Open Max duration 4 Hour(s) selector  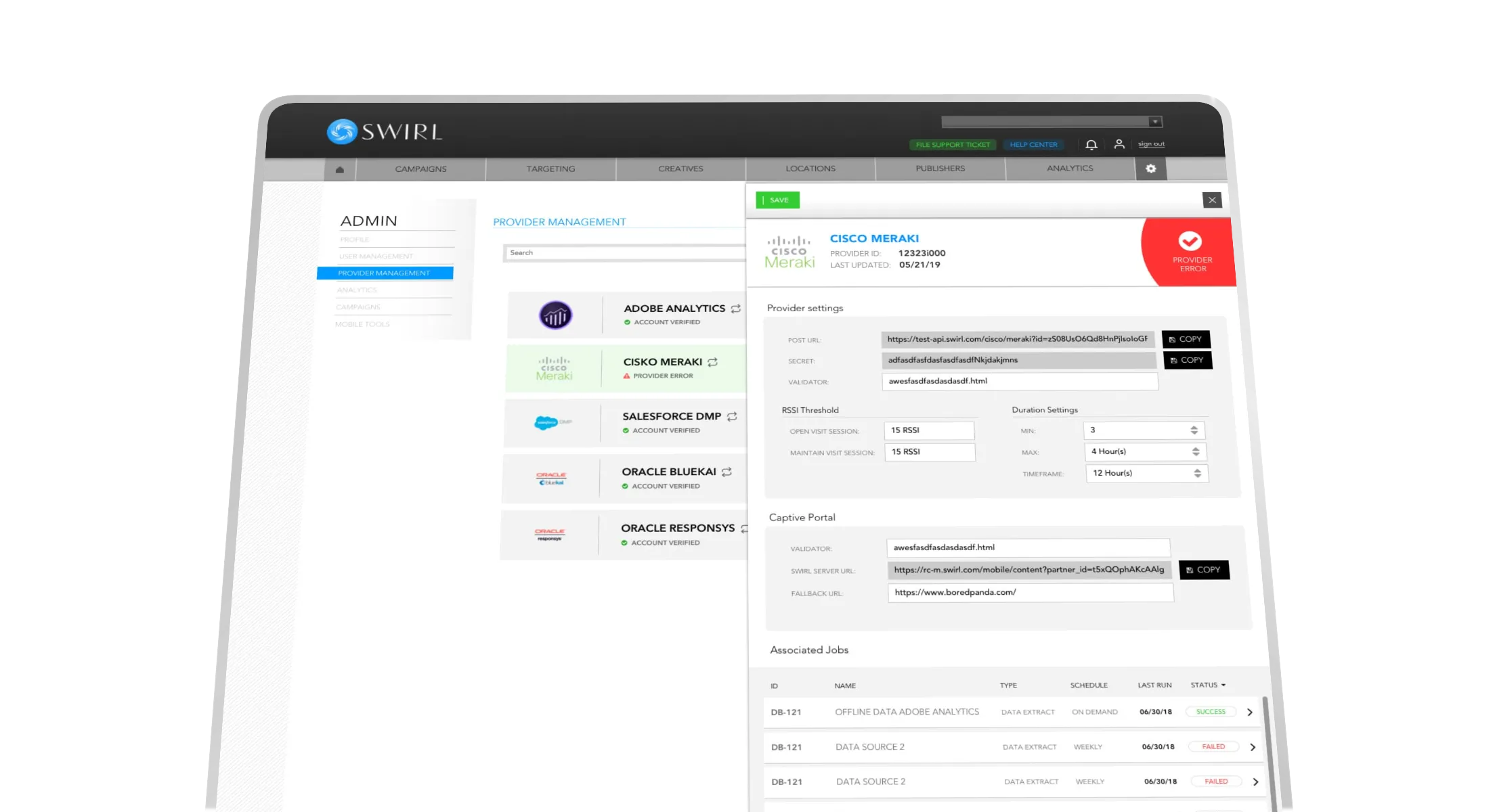[x=1145, y=452]
